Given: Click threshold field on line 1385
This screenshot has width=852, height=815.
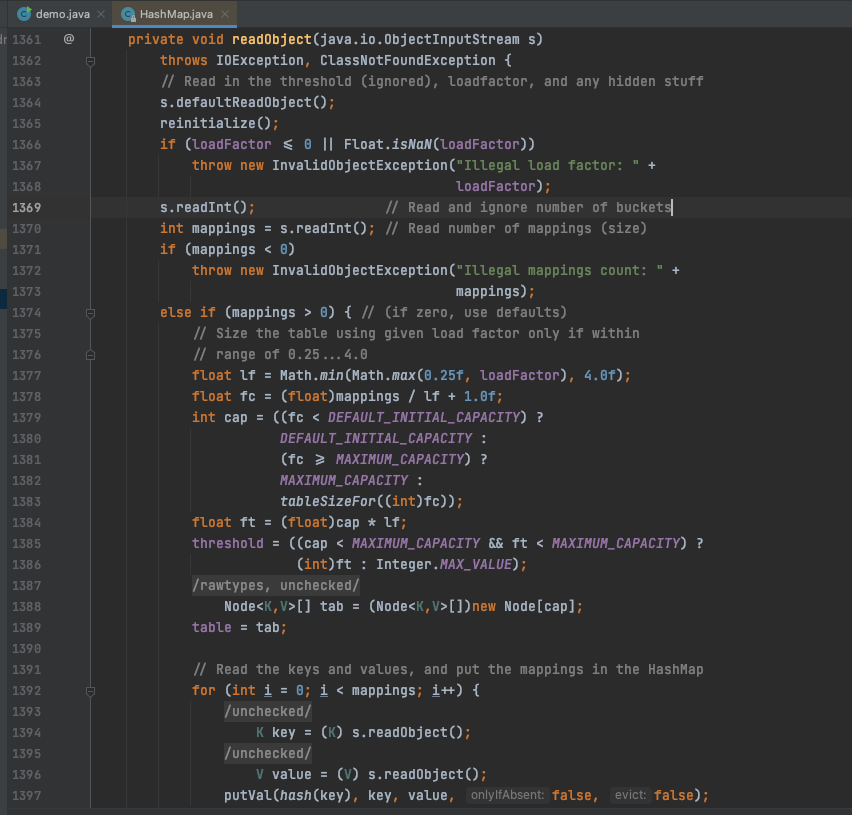Looking at the screenshot, I should tap(228, 544).
